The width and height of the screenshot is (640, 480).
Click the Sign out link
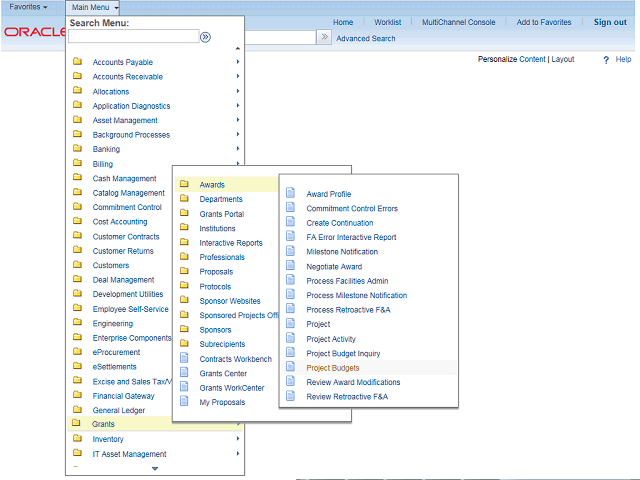(x=610, y=22)
